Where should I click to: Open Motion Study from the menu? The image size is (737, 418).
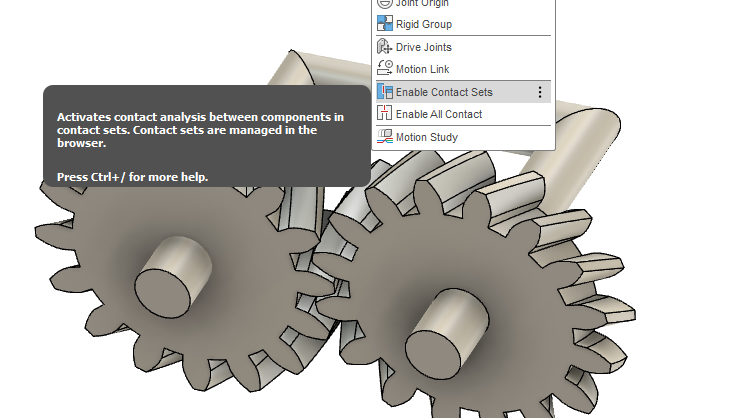point(463,137)
